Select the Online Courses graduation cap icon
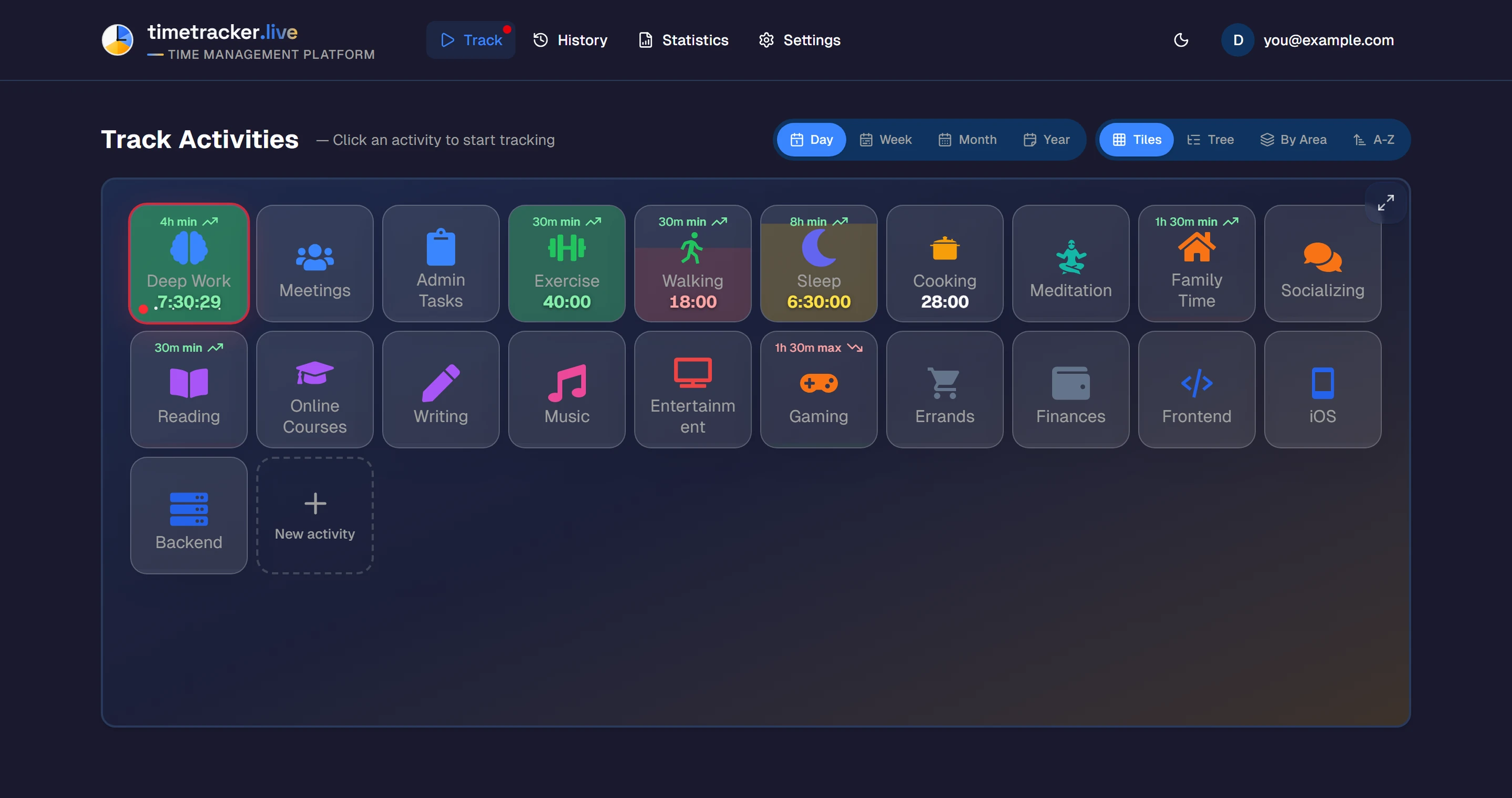 [314, 373]
